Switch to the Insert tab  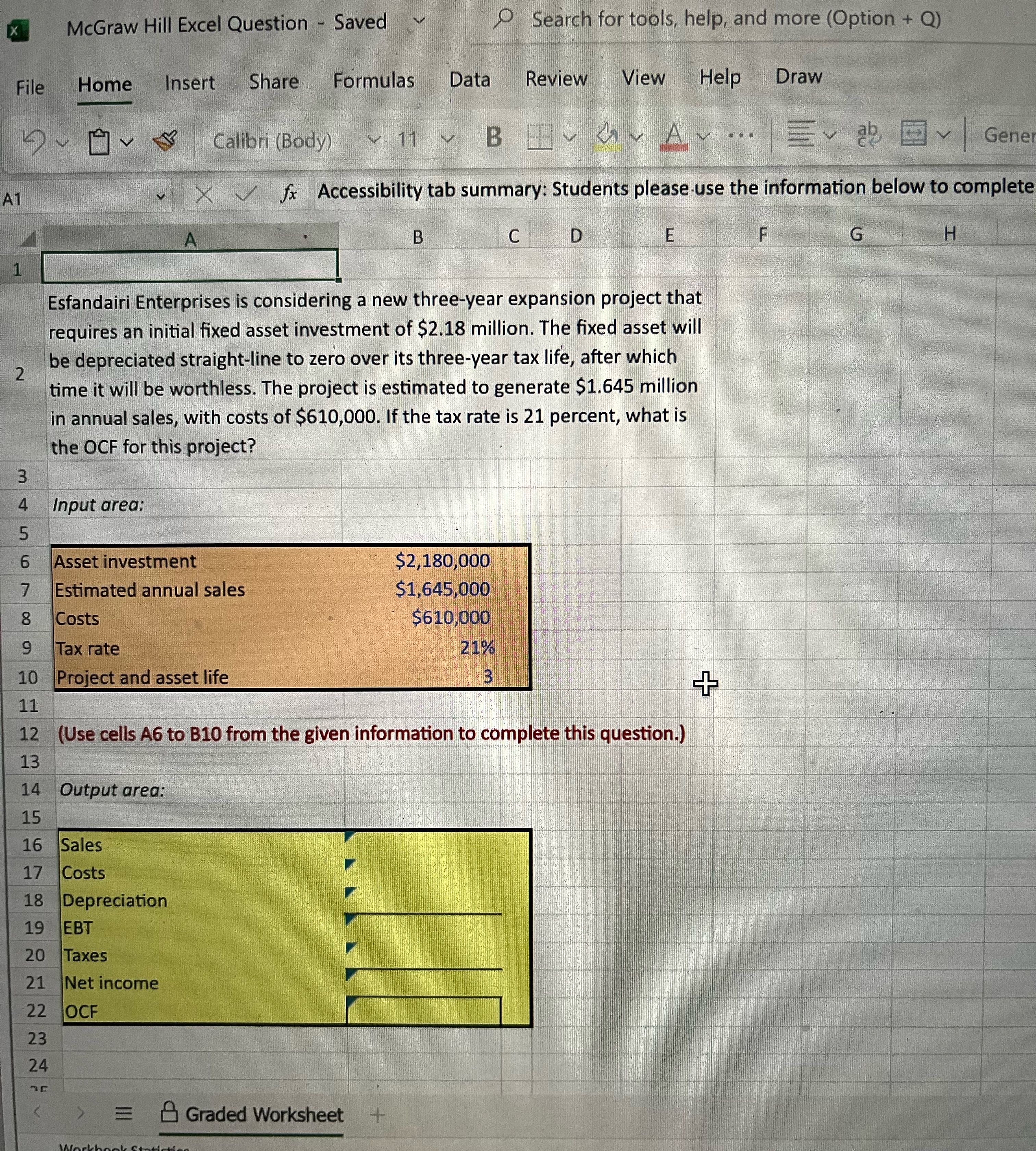[189, 83]
